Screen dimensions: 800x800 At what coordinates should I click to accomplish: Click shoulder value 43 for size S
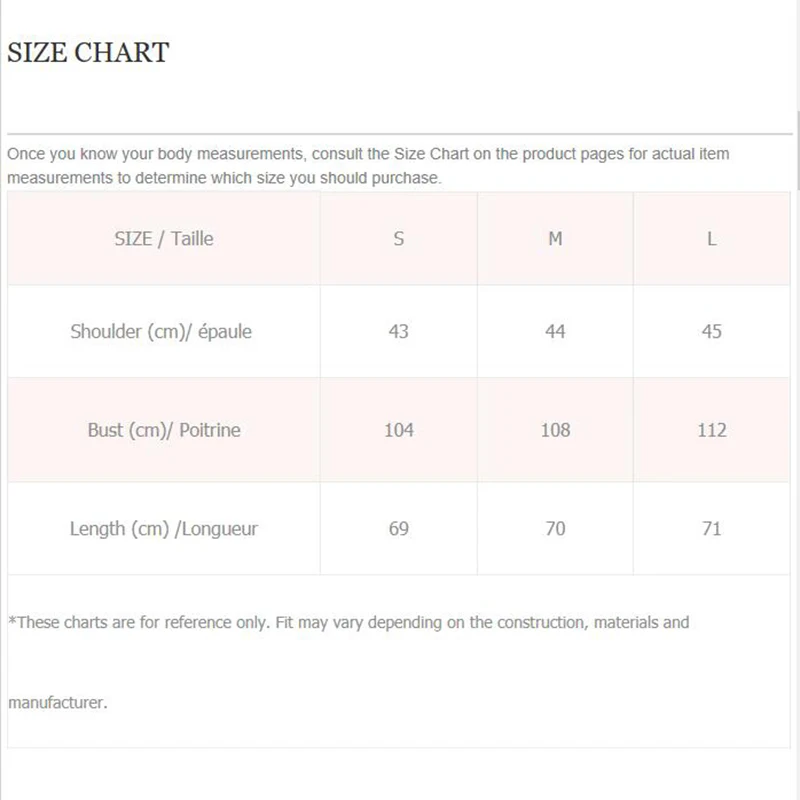[399, 331]
